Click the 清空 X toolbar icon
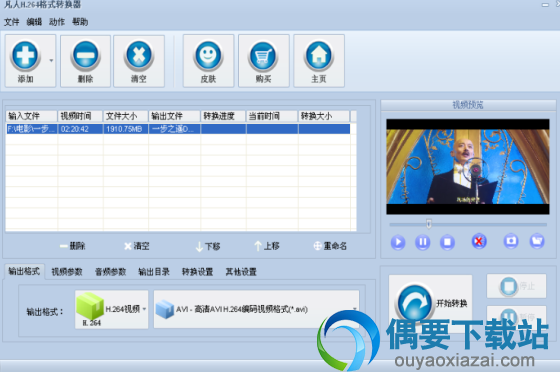Viewport: 560px width, 372px height. point(139,55)
